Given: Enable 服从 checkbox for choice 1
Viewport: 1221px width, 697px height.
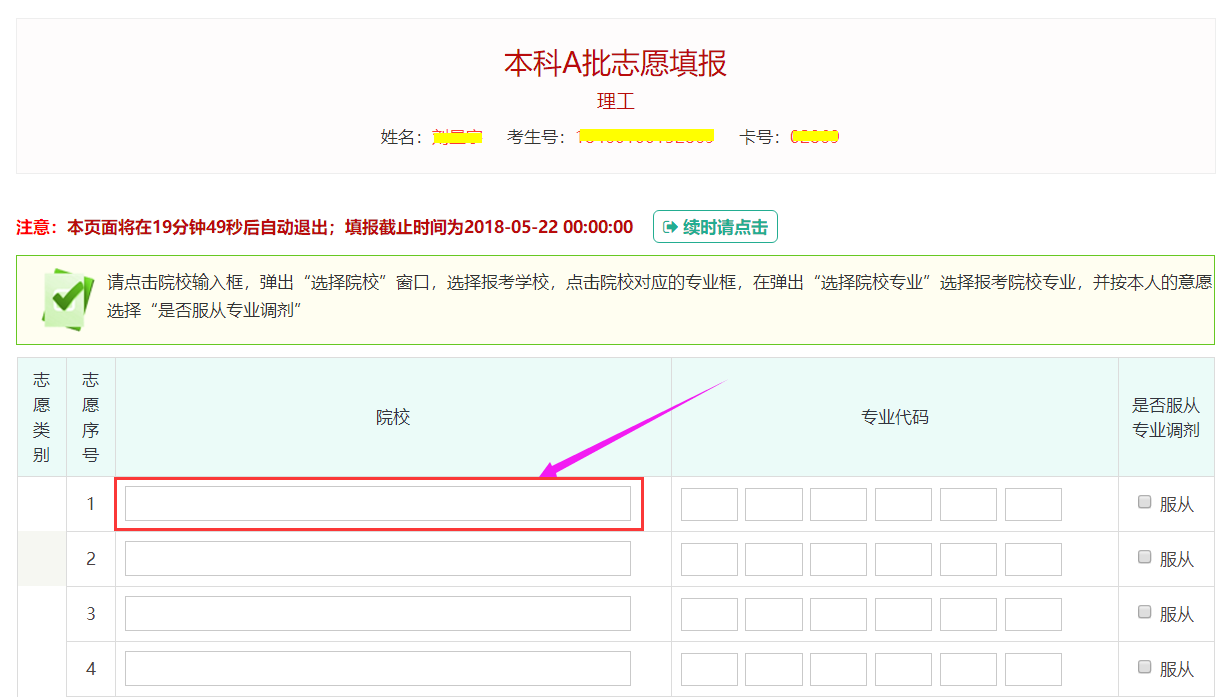Looking at the screenshot, I should click(1145, 503).
